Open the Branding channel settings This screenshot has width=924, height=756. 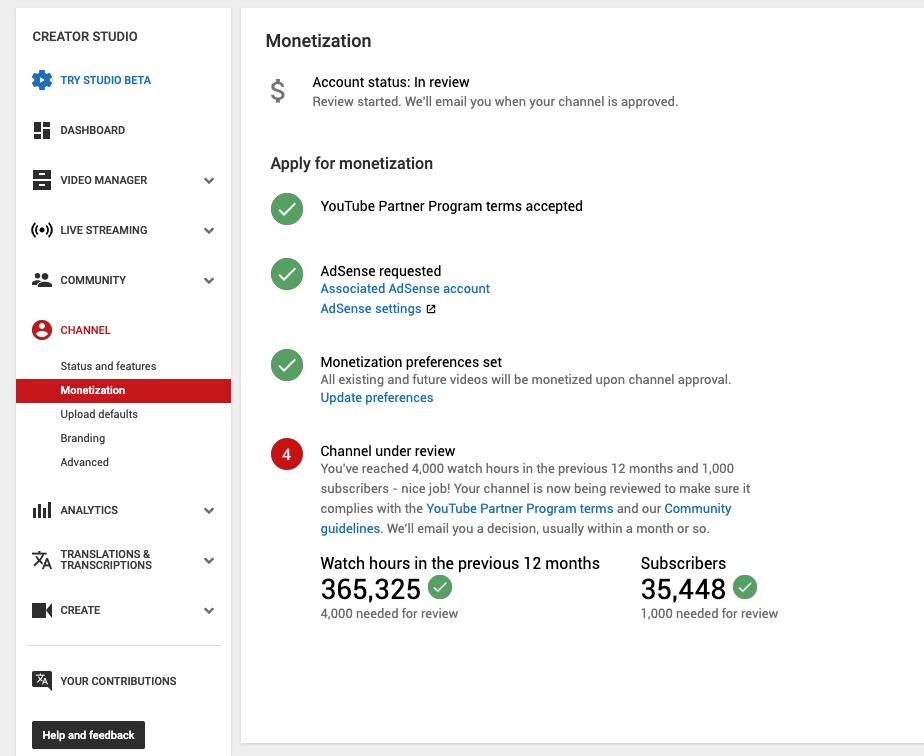pyautogui.click(x=82, y=438)
